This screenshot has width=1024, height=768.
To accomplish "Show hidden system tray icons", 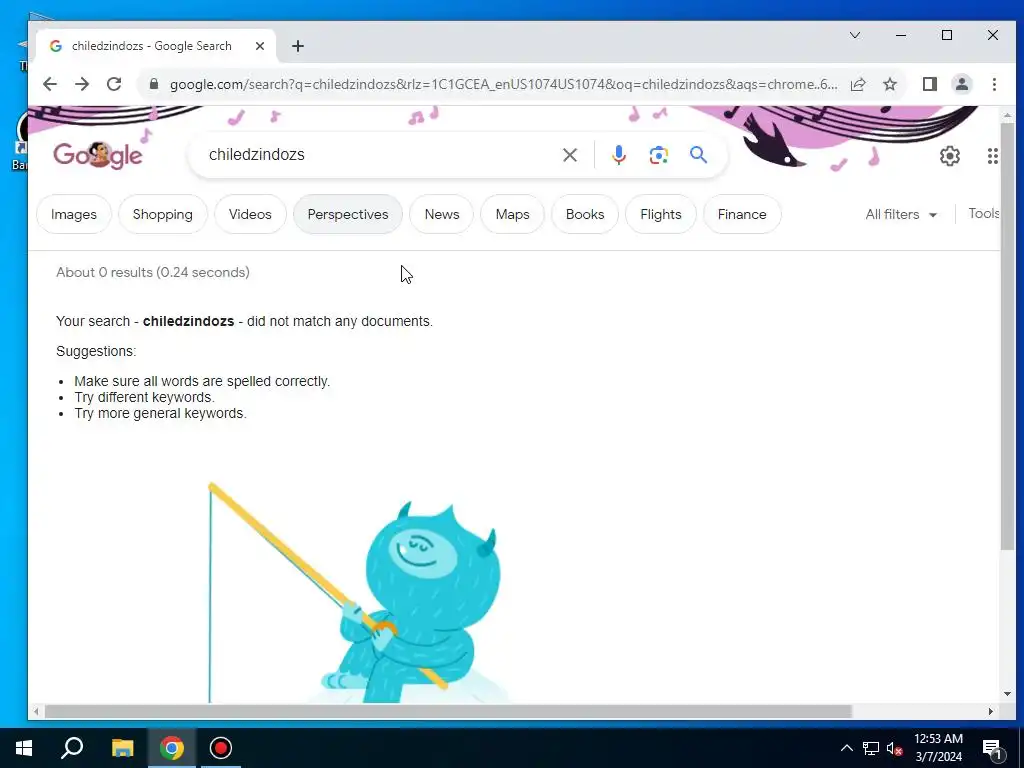I will click(x=846, y=748).
